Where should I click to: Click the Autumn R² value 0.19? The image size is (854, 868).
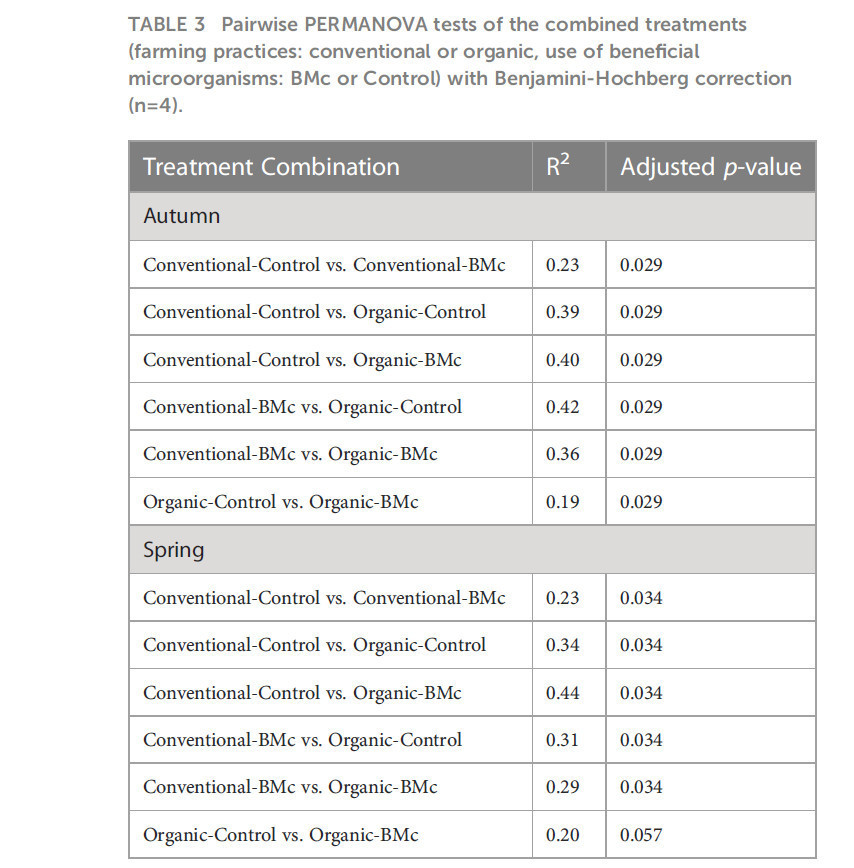point(562,502)
